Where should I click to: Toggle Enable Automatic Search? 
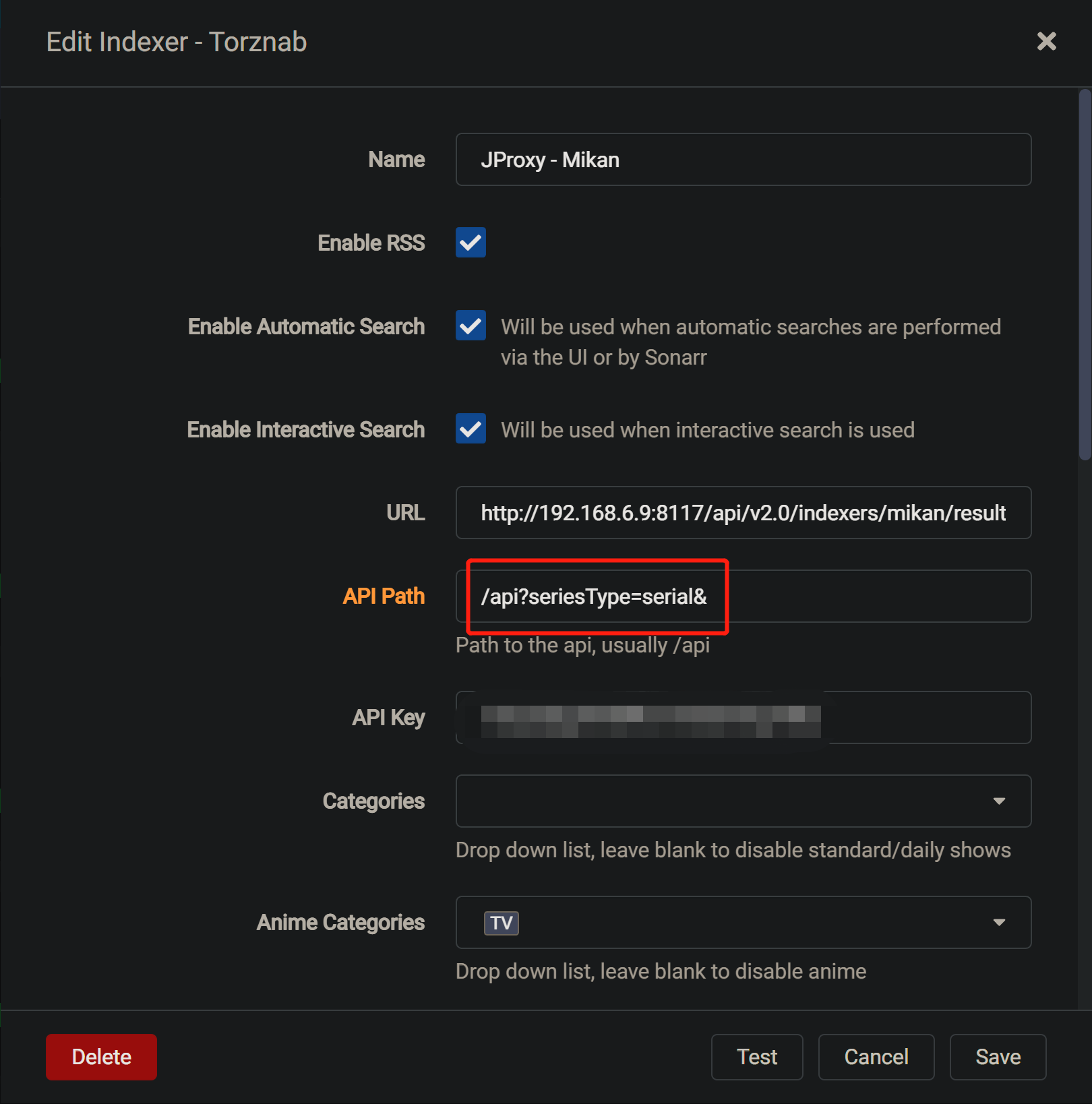(470, 326)
